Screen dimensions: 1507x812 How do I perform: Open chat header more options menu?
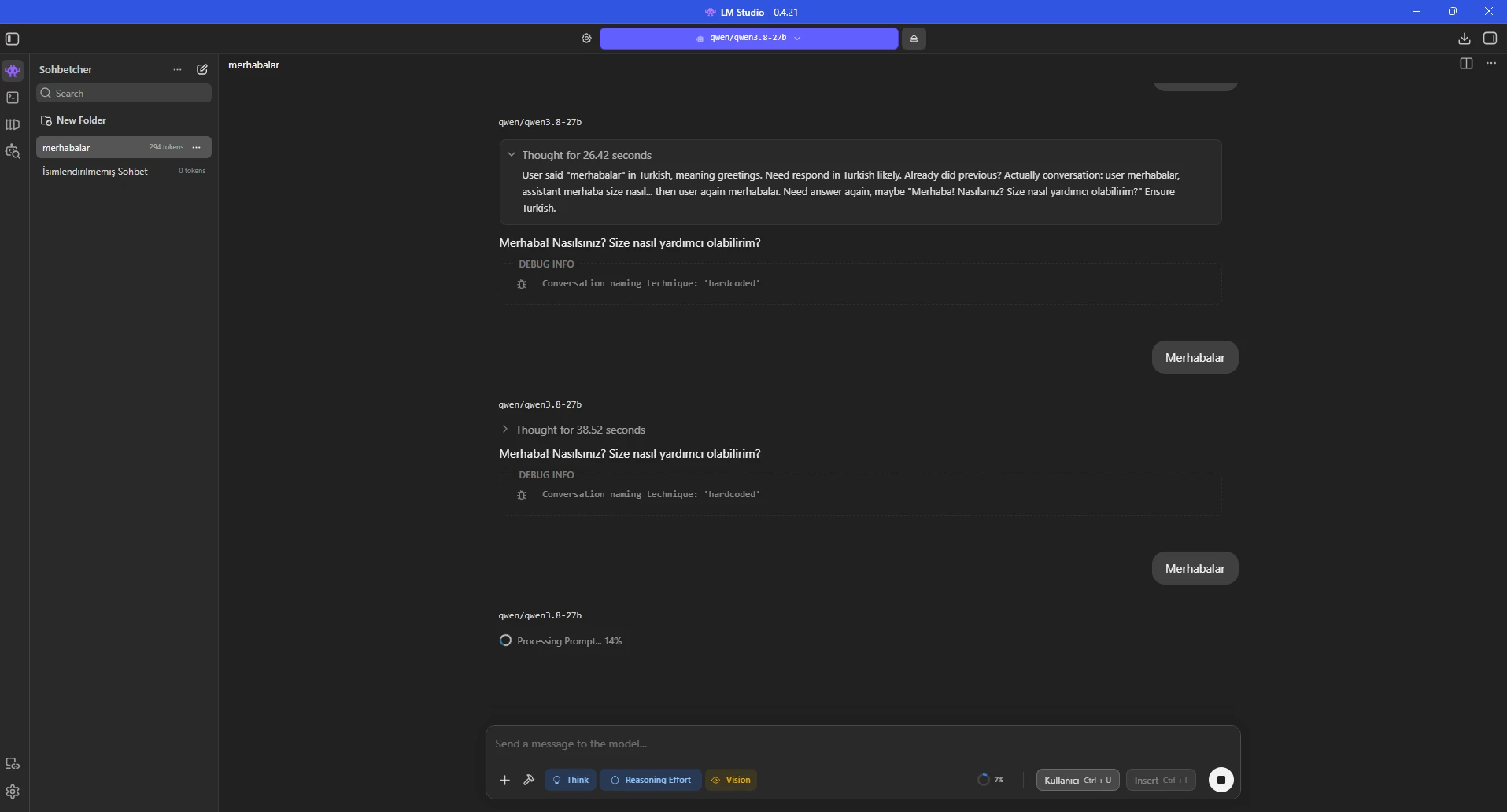(1491, 64)
